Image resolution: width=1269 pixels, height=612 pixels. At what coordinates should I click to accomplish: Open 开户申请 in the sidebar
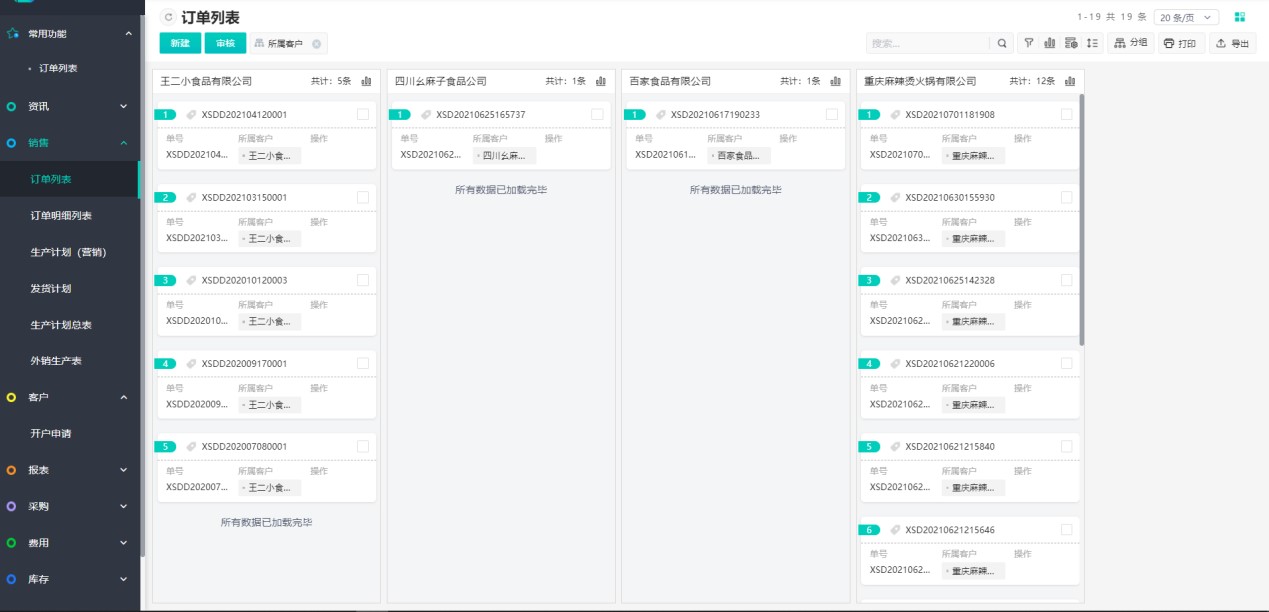51,433
